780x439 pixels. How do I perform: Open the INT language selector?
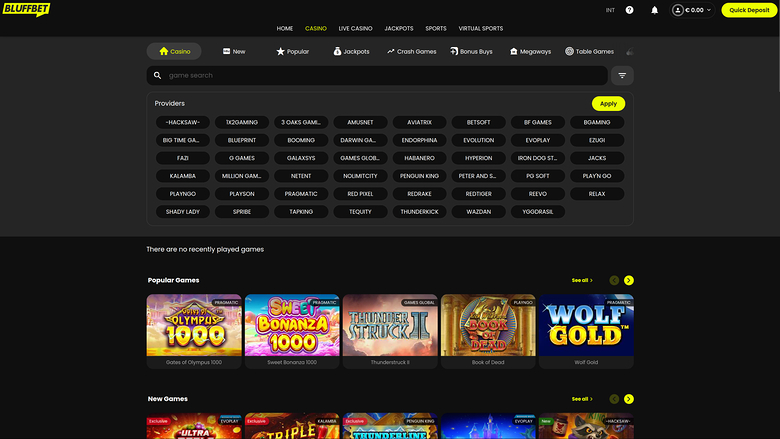pyautogui.click(x=610, y=10)
